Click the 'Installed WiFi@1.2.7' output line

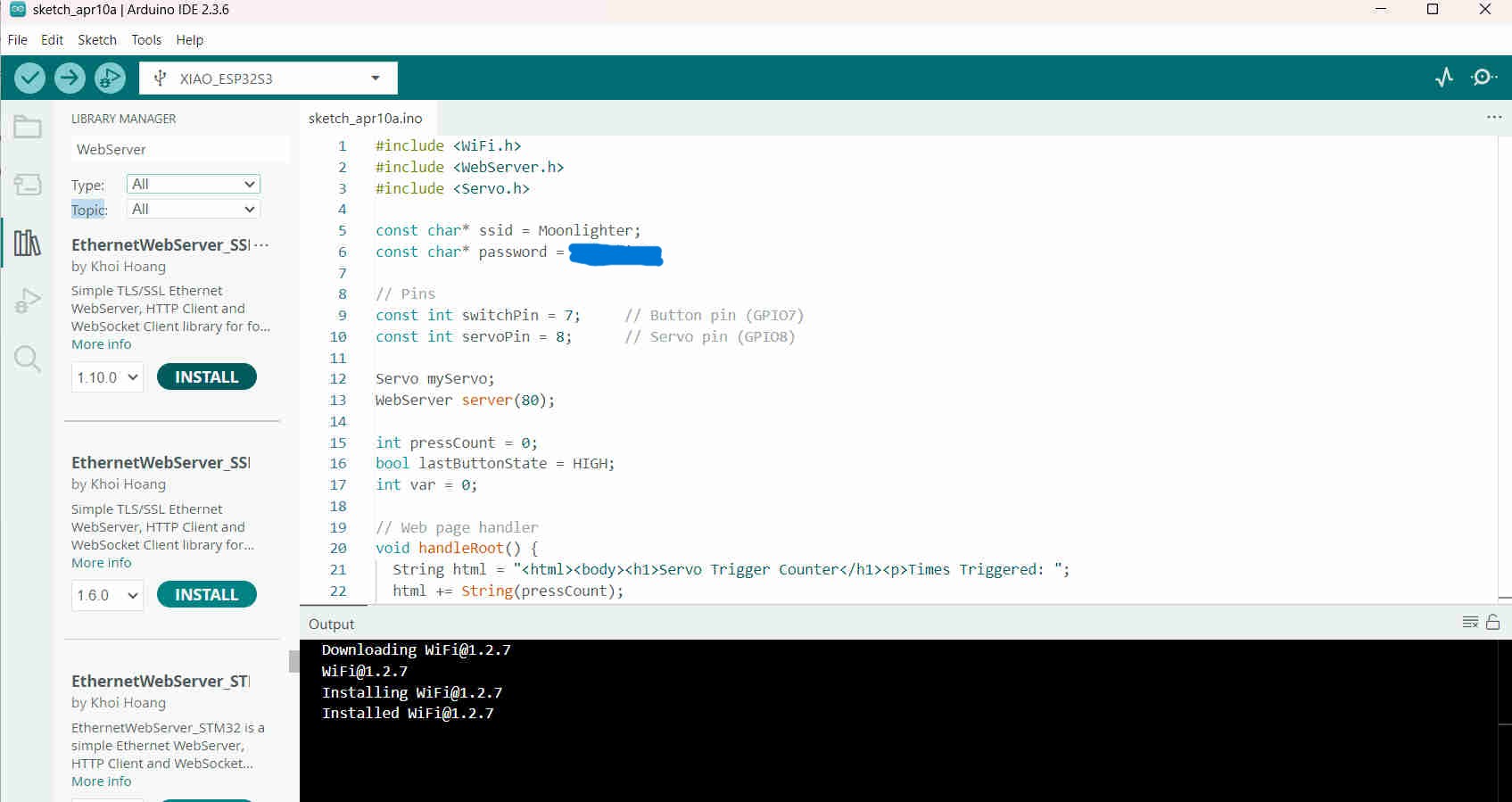pos(408,714)
